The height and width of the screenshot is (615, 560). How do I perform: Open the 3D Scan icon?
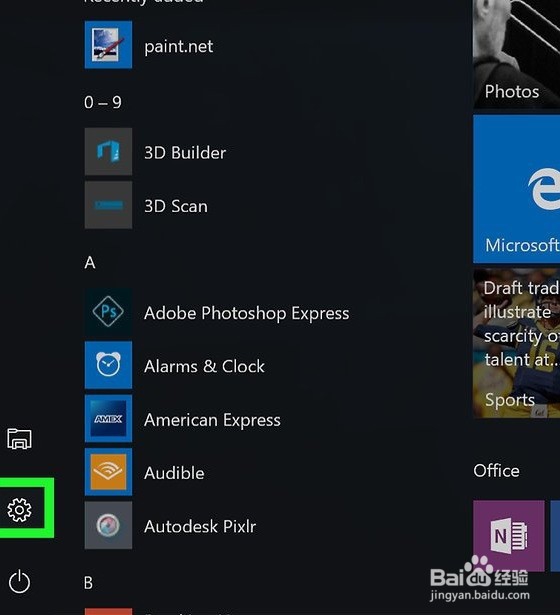(108, 205)
